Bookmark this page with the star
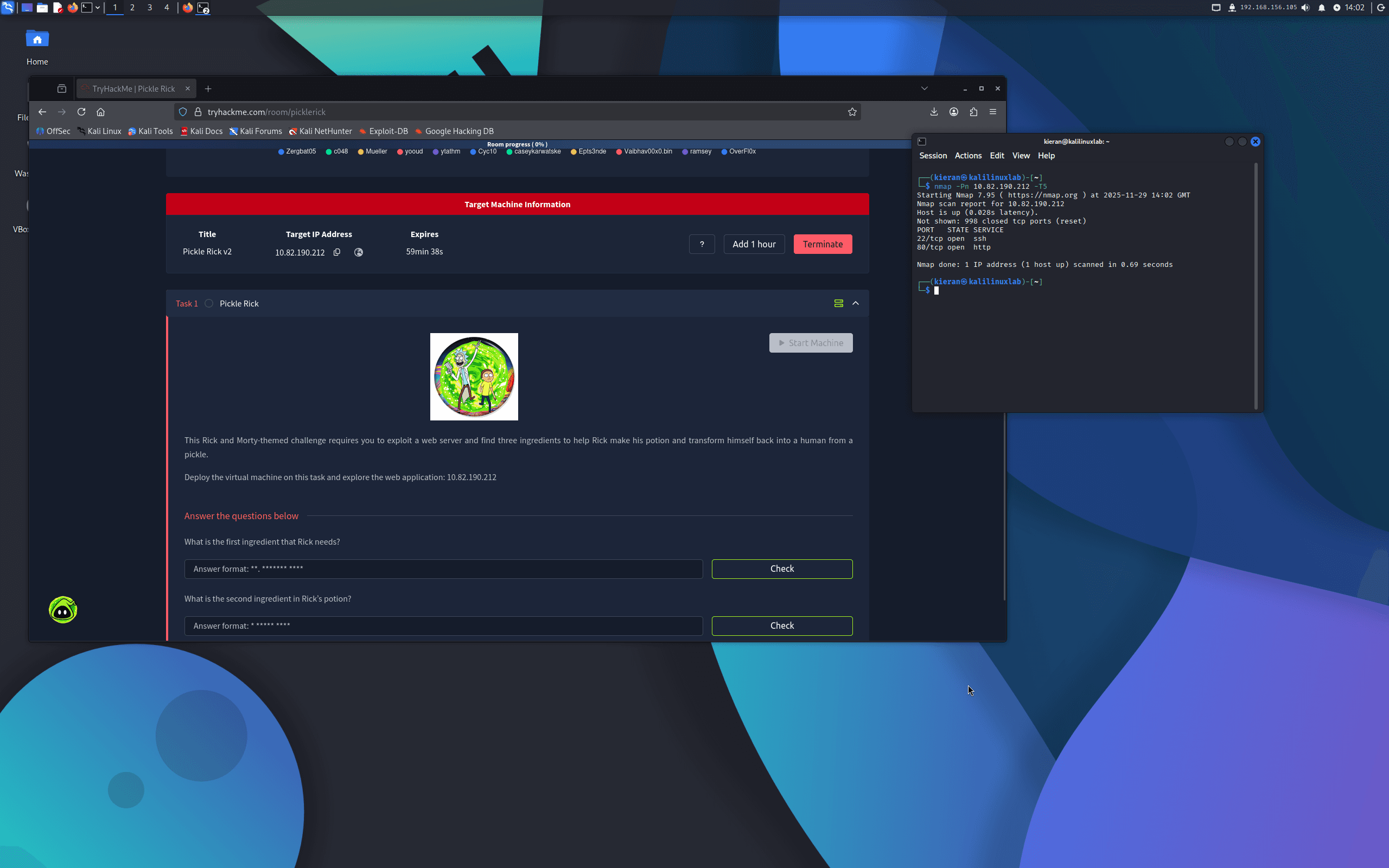1389x868 pixels. click(x=852, y=112)
